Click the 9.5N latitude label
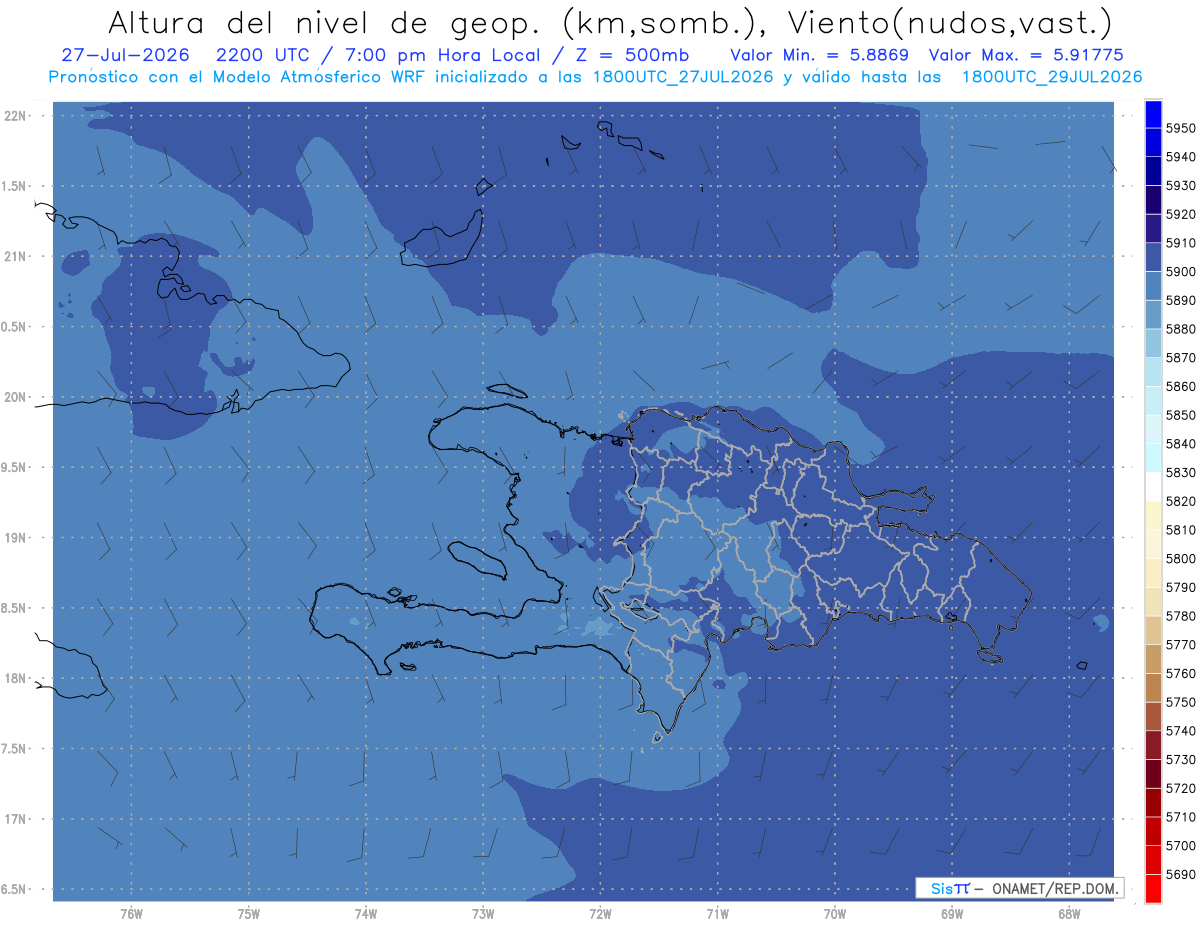This screenshot has height=927, width=1200. click(x=13, y=468)
